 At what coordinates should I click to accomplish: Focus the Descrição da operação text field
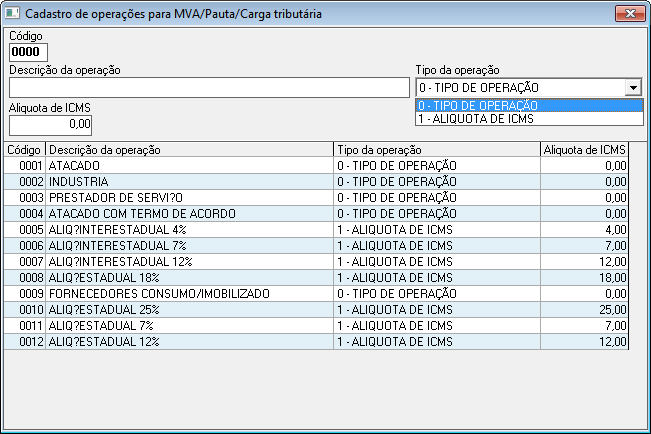209,88
